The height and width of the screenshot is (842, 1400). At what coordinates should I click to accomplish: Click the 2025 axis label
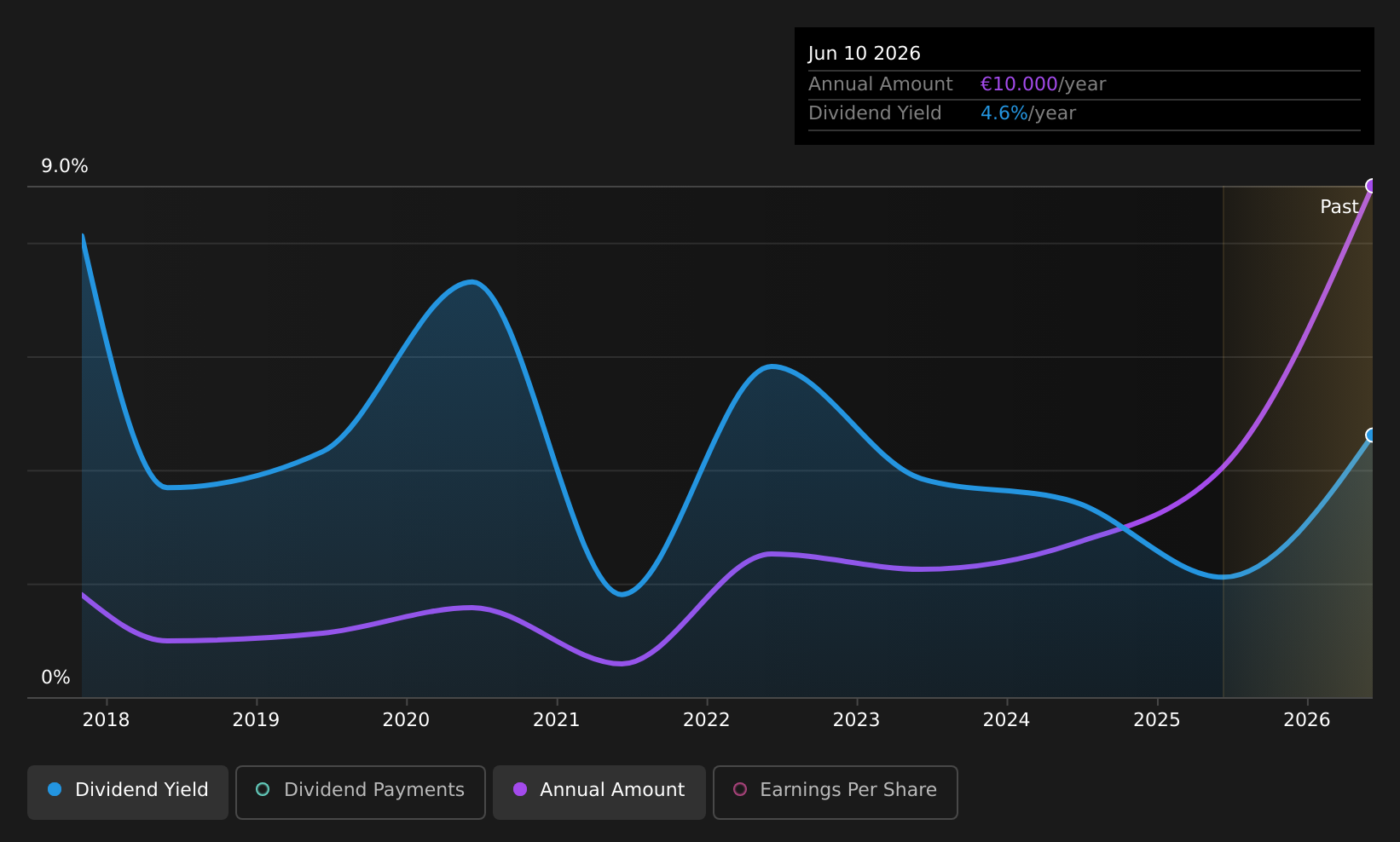point(1157,720)
